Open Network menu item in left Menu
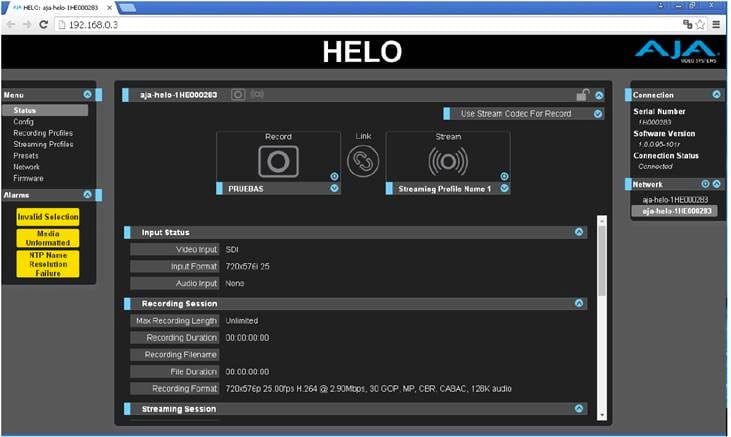 click(27, 166)
